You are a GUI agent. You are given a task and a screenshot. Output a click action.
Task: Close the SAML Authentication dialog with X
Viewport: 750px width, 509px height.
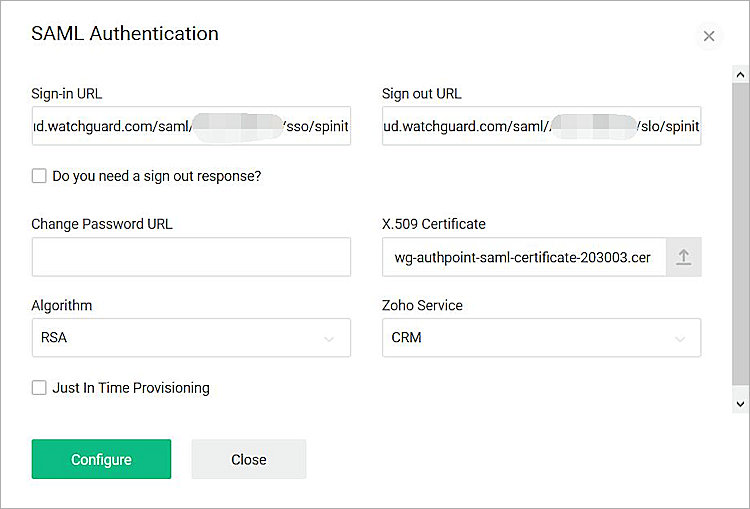point(709,36)
